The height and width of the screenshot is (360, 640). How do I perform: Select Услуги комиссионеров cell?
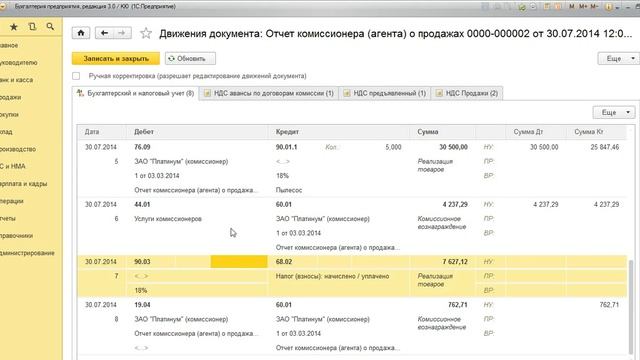click(x=168, y=219)
